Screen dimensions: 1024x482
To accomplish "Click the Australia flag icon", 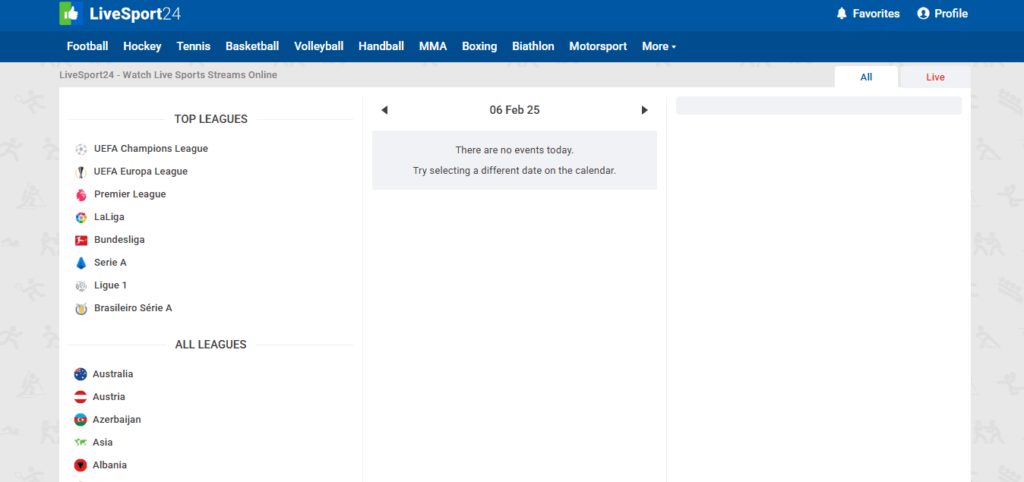I will coord(80,374).
